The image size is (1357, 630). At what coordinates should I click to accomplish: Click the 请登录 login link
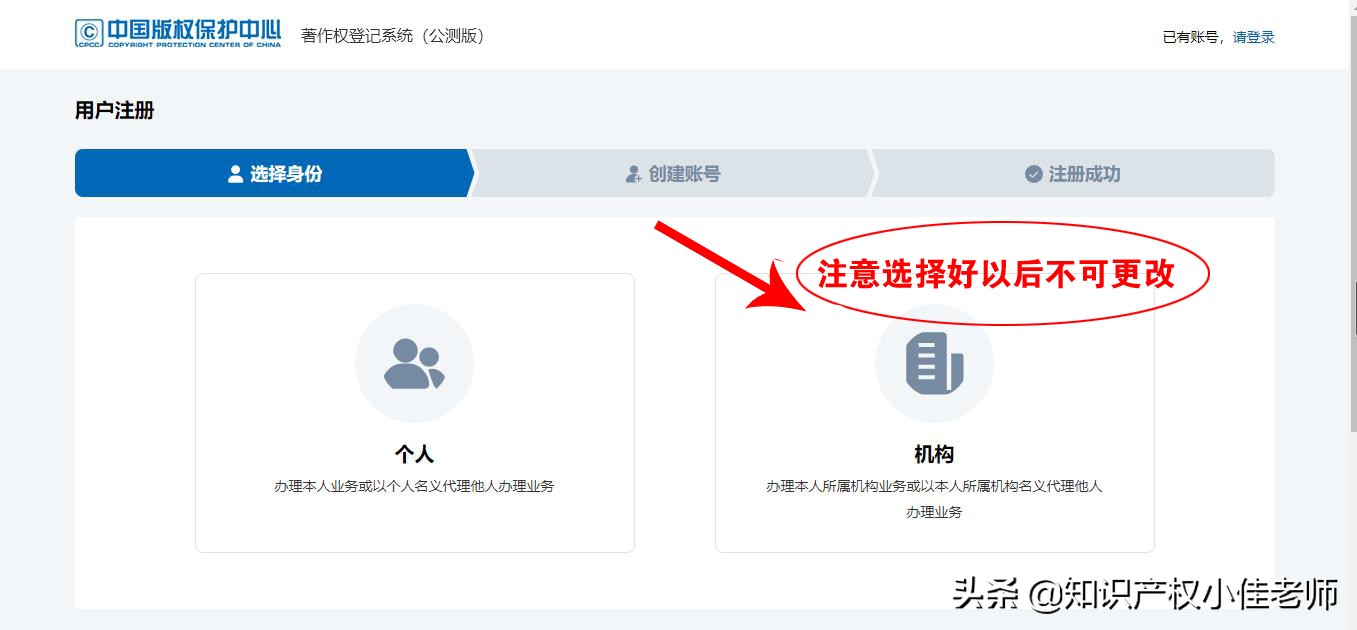[1253, 36]
